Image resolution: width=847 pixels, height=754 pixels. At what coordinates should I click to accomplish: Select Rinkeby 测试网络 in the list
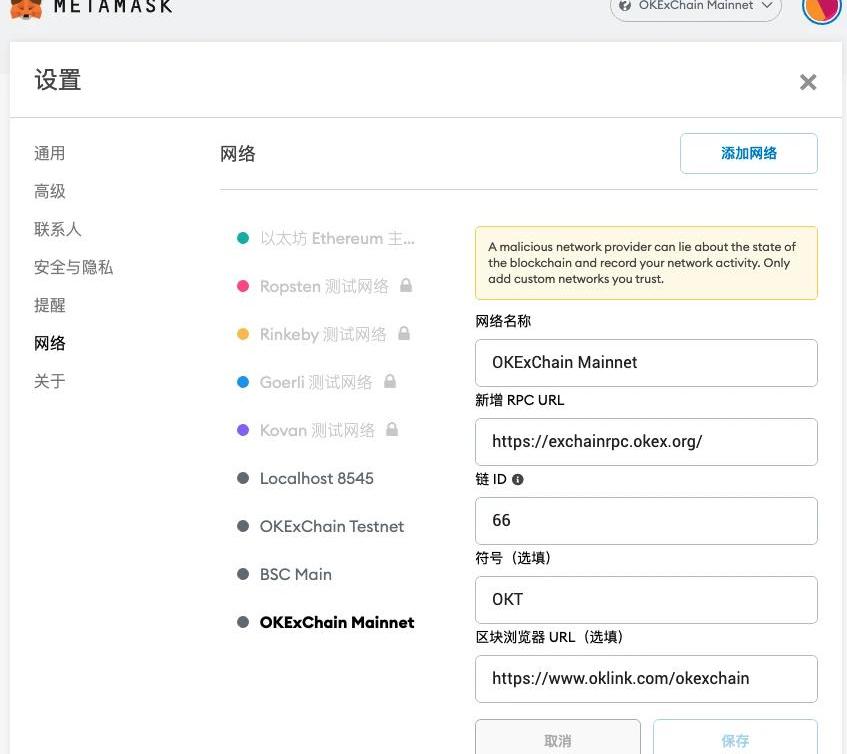323,334
